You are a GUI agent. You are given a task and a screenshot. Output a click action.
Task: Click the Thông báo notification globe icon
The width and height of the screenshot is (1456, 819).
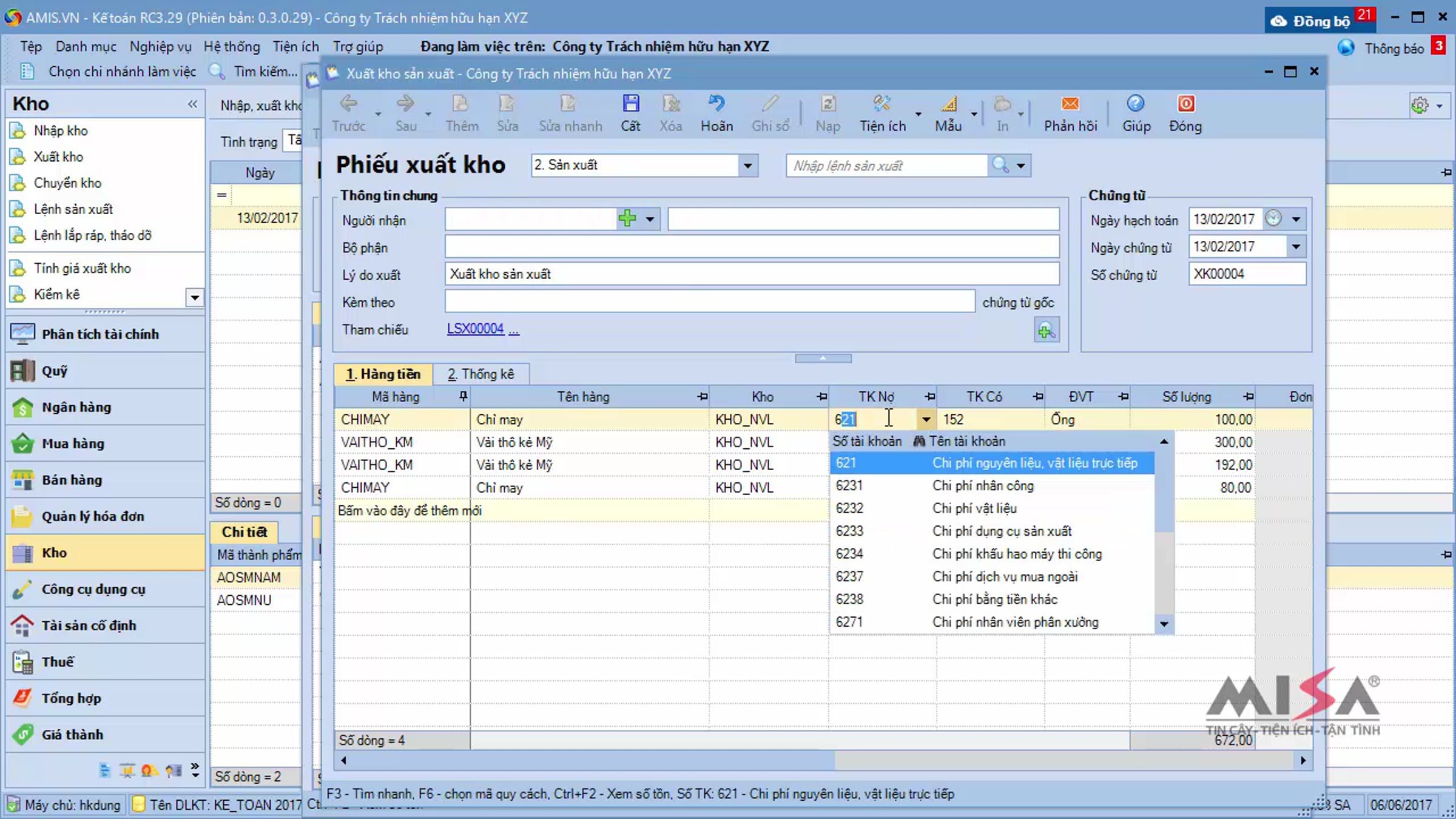1346,48
